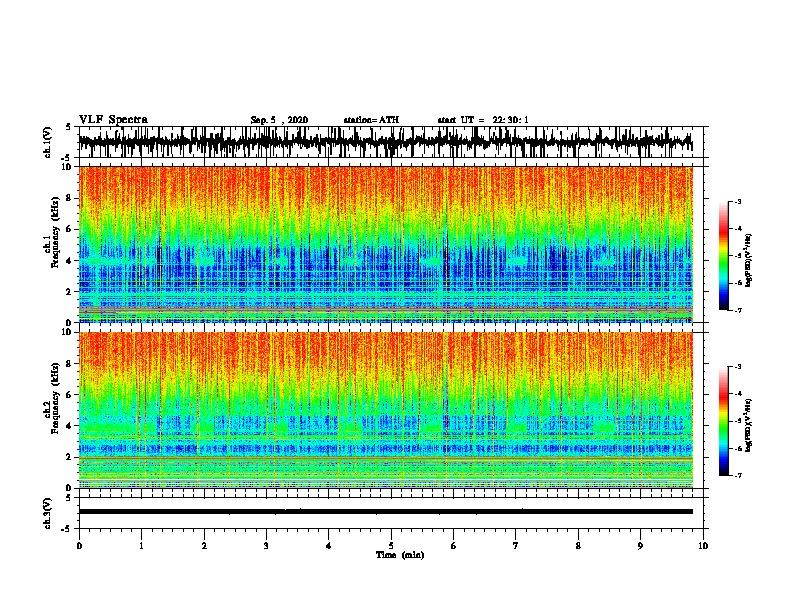Screen dimensions: 792x612
Task: Click the "ch.1(V)" waveform axis label
Action: (48, 142)
